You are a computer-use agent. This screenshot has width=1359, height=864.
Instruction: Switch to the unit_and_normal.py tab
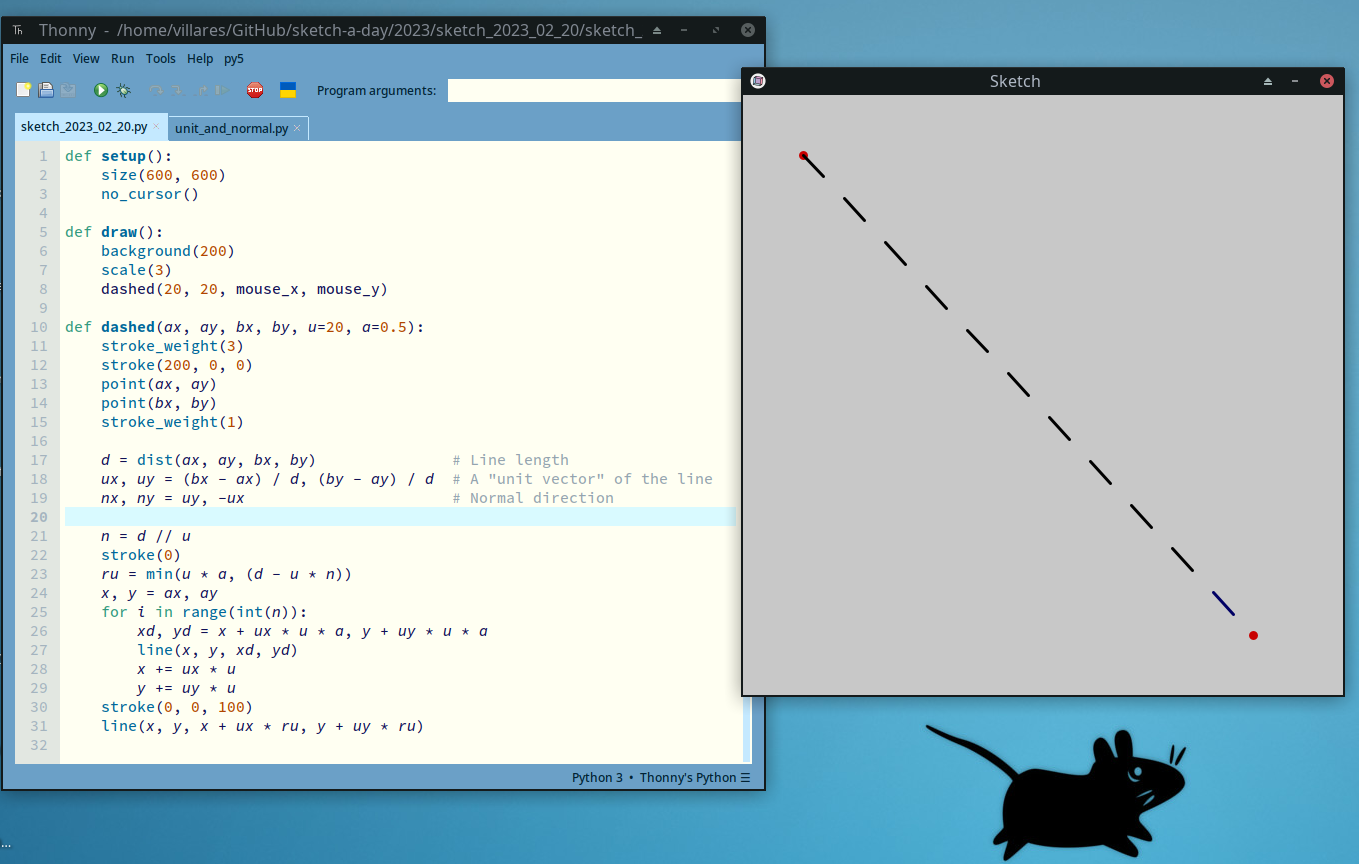point(231,128)
